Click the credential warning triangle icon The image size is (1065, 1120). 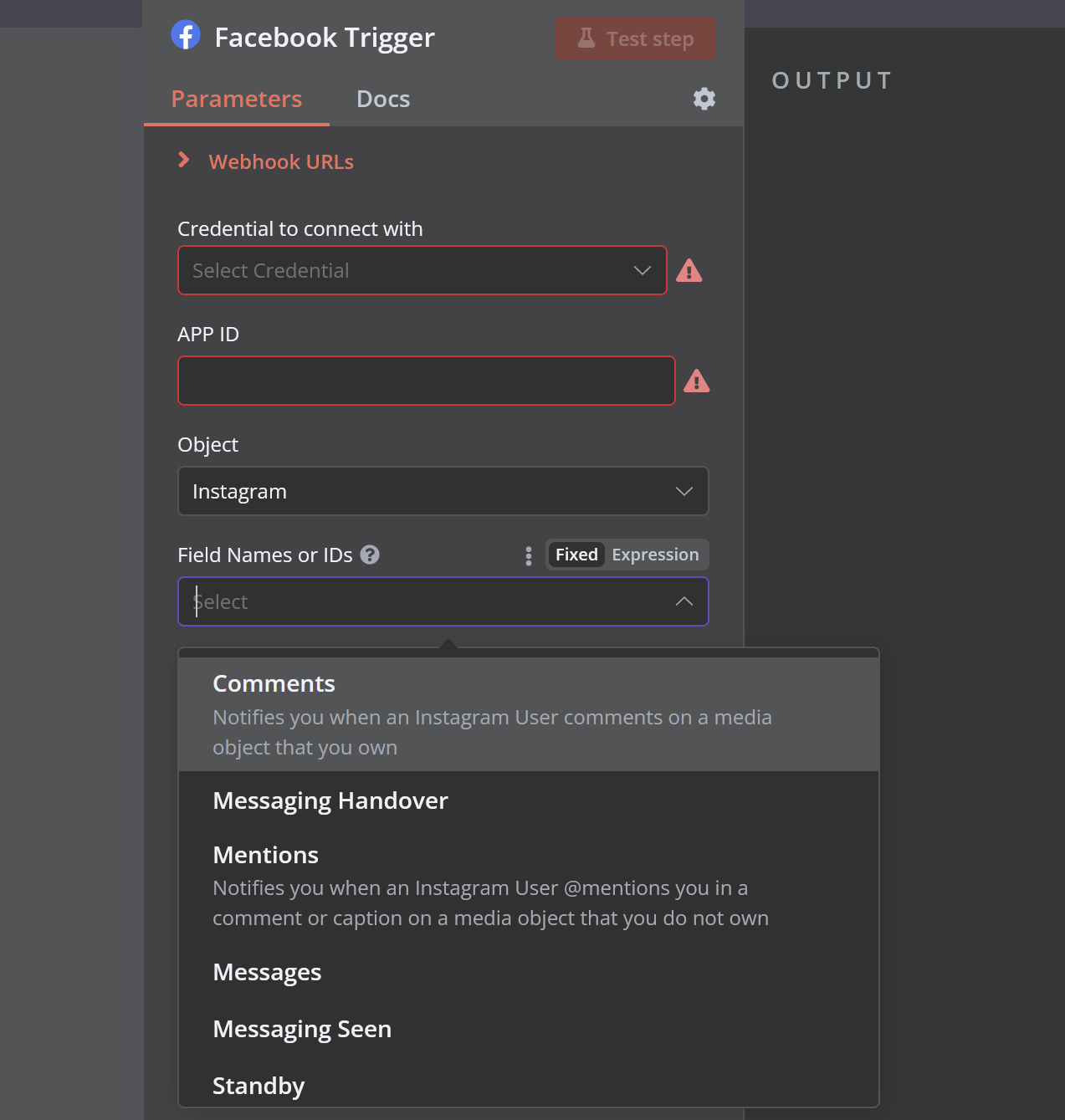point(689,271)
